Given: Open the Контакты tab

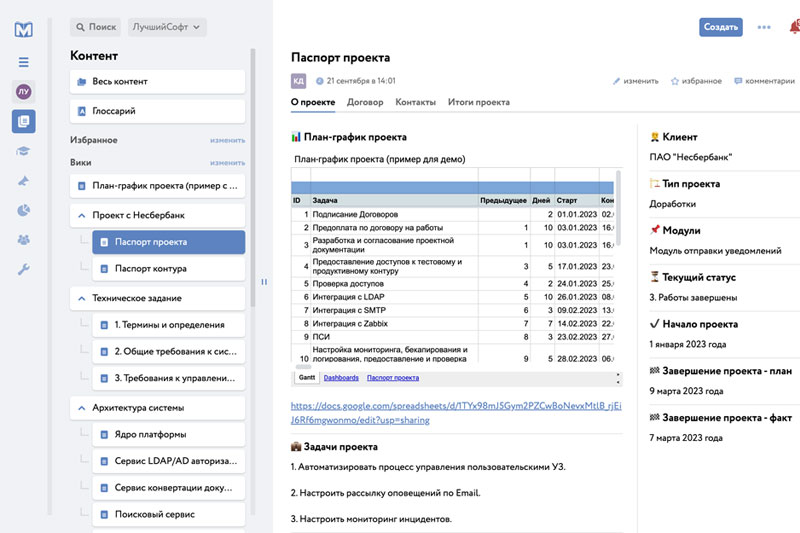Looking at the screenshot, I should click(x=415, y=102).
